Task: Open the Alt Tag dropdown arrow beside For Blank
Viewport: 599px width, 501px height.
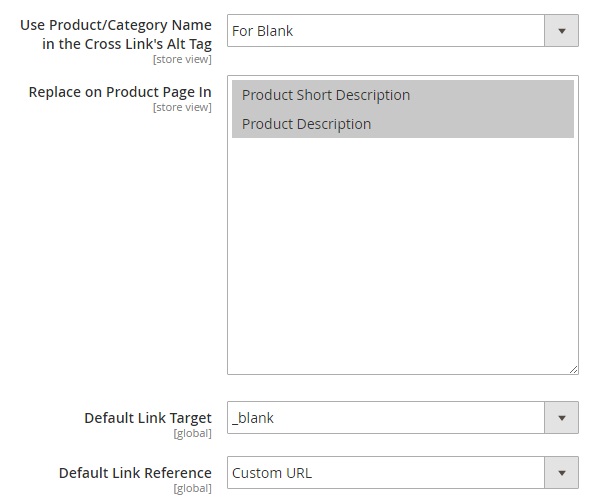Action: click(561, 31)
